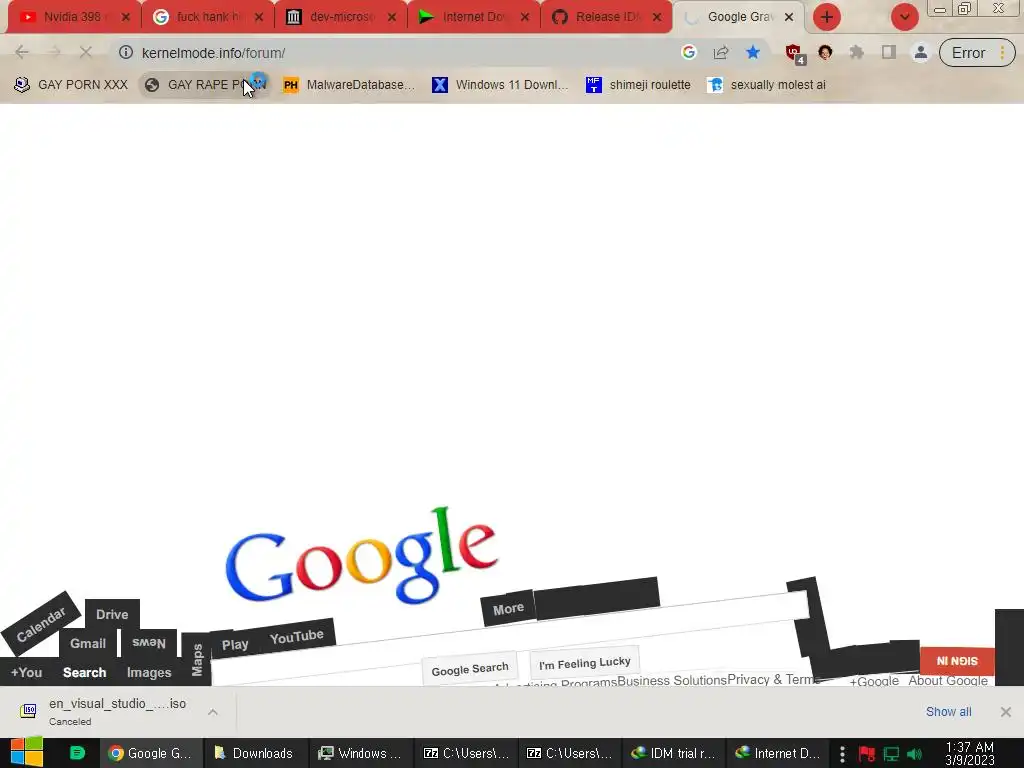Click the YouTube item in fallen navbar
Image resolution: width=1024 pixels, height=768 pixels.
tap(296, 636)
